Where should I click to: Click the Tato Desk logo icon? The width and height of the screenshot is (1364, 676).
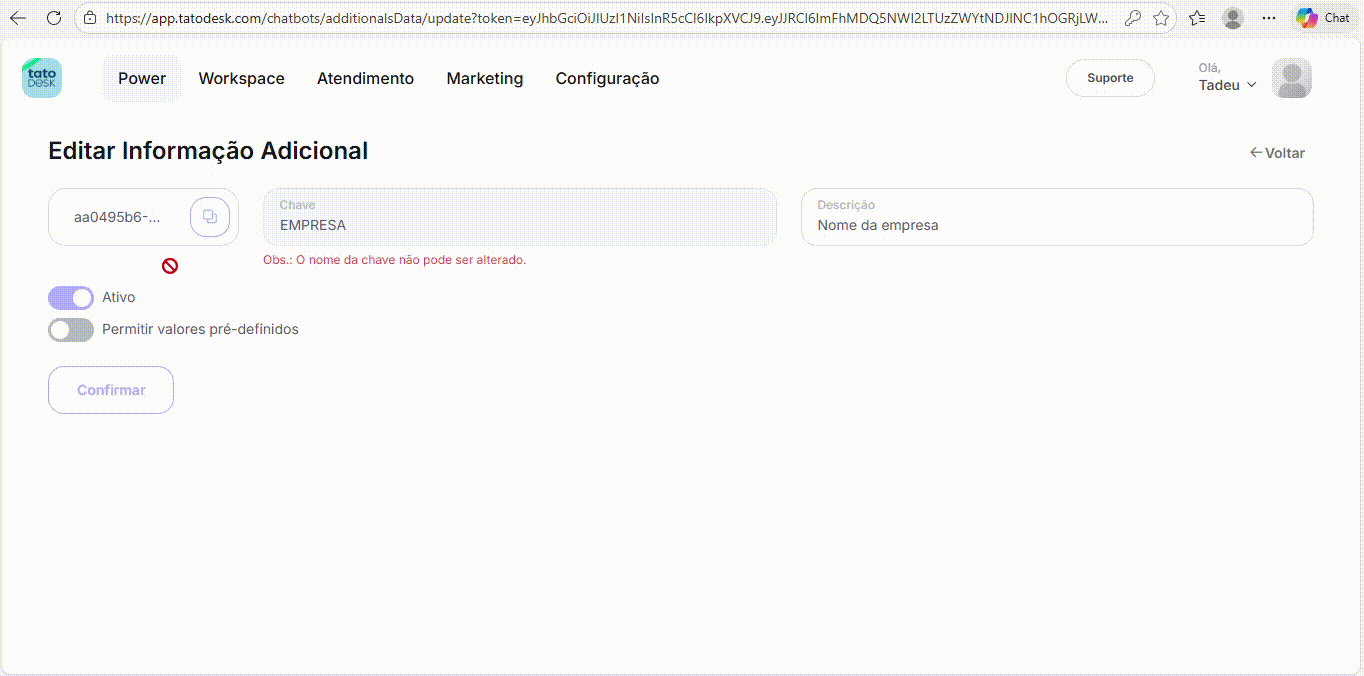(42, 78)
